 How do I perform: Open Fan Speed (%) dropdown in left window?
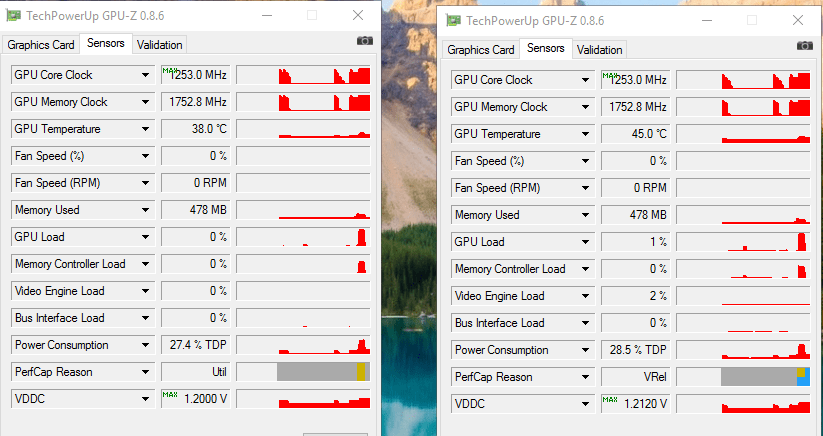tap(145, 156)
